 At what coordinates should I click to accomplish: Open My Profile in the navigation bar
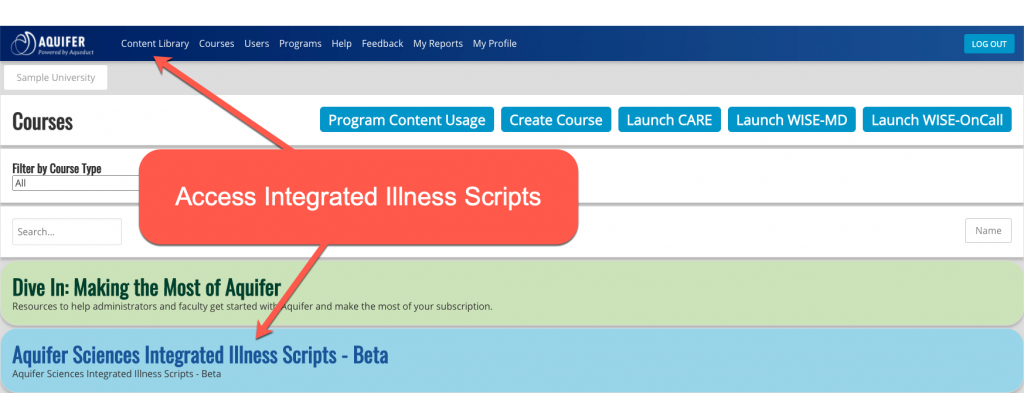click(494, 44)
